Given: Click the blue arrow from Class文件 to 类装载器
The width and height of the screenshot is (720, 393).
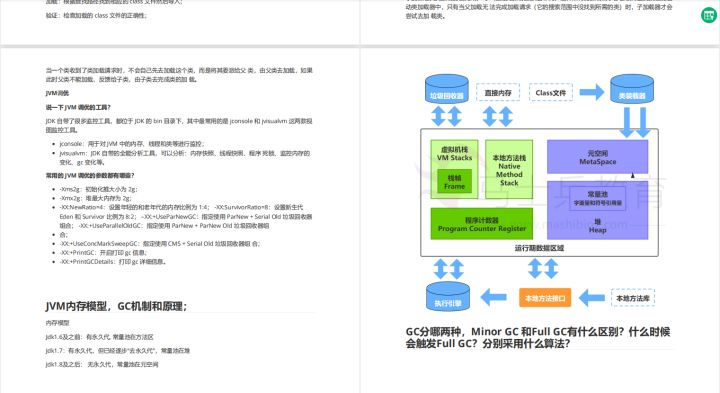Looking at the screenshot, I should 592,92.
